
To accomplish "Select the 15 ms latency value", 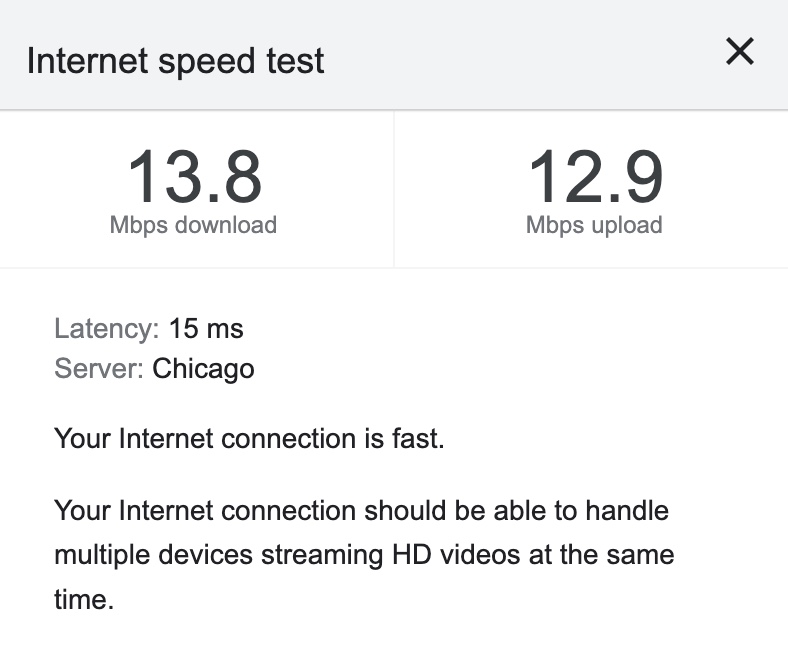I will coord(206,328).
